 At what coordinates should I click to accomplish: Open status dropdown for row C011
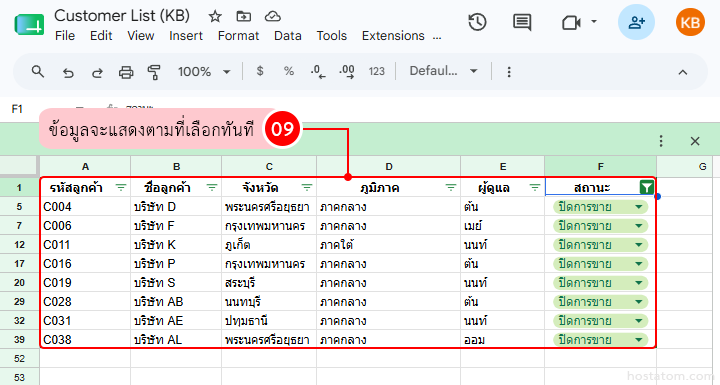pos(638,245)
